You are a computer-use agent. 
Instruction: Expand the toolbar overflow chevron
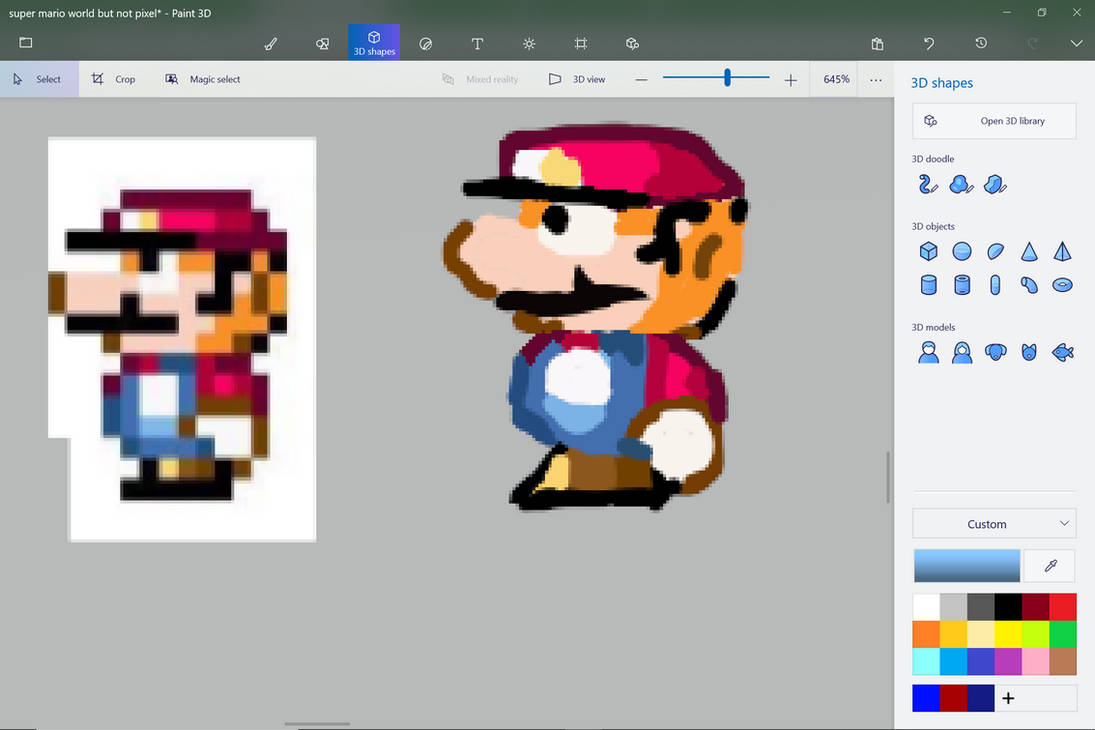coord(1076,43)
